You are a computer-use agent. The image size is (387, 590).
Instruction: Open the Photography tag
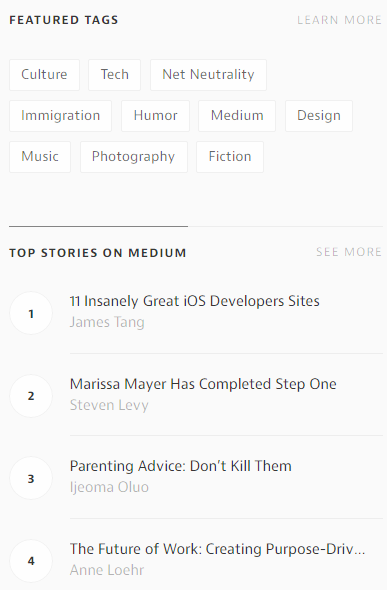tap(134, 157)
